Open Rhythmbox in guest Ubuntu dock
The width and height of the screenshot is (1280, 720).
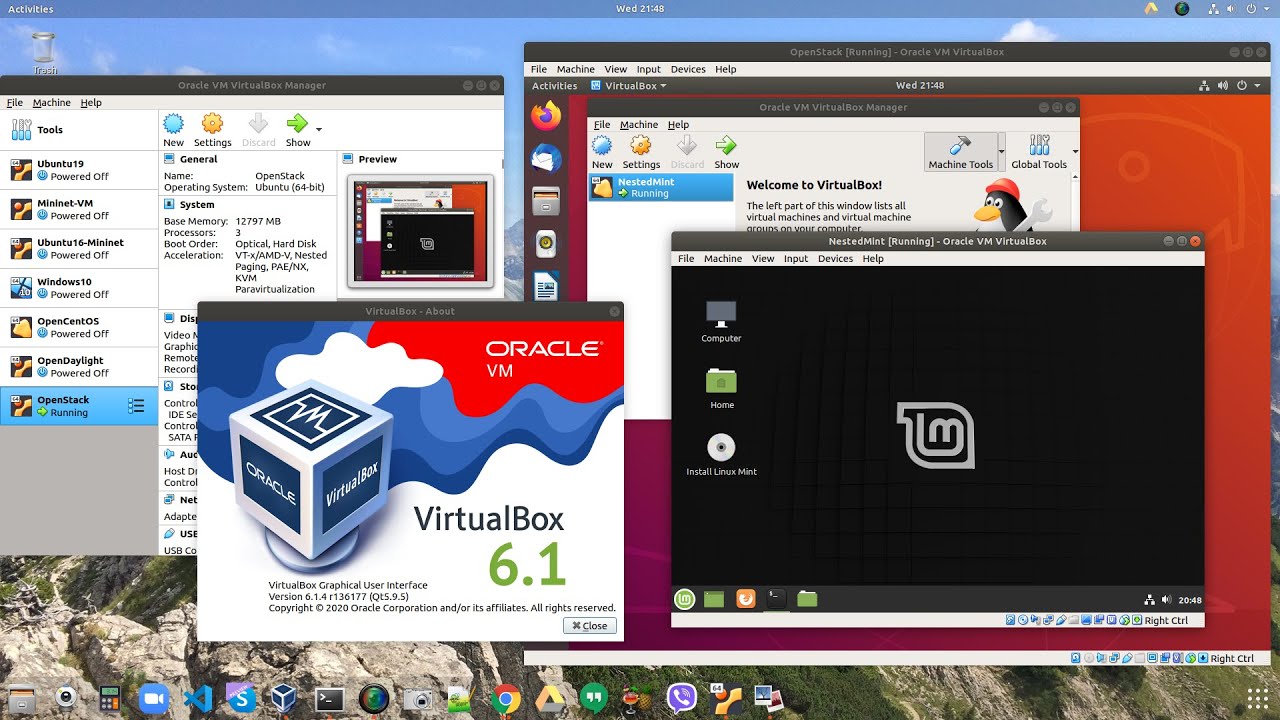[x=546, y=244]
